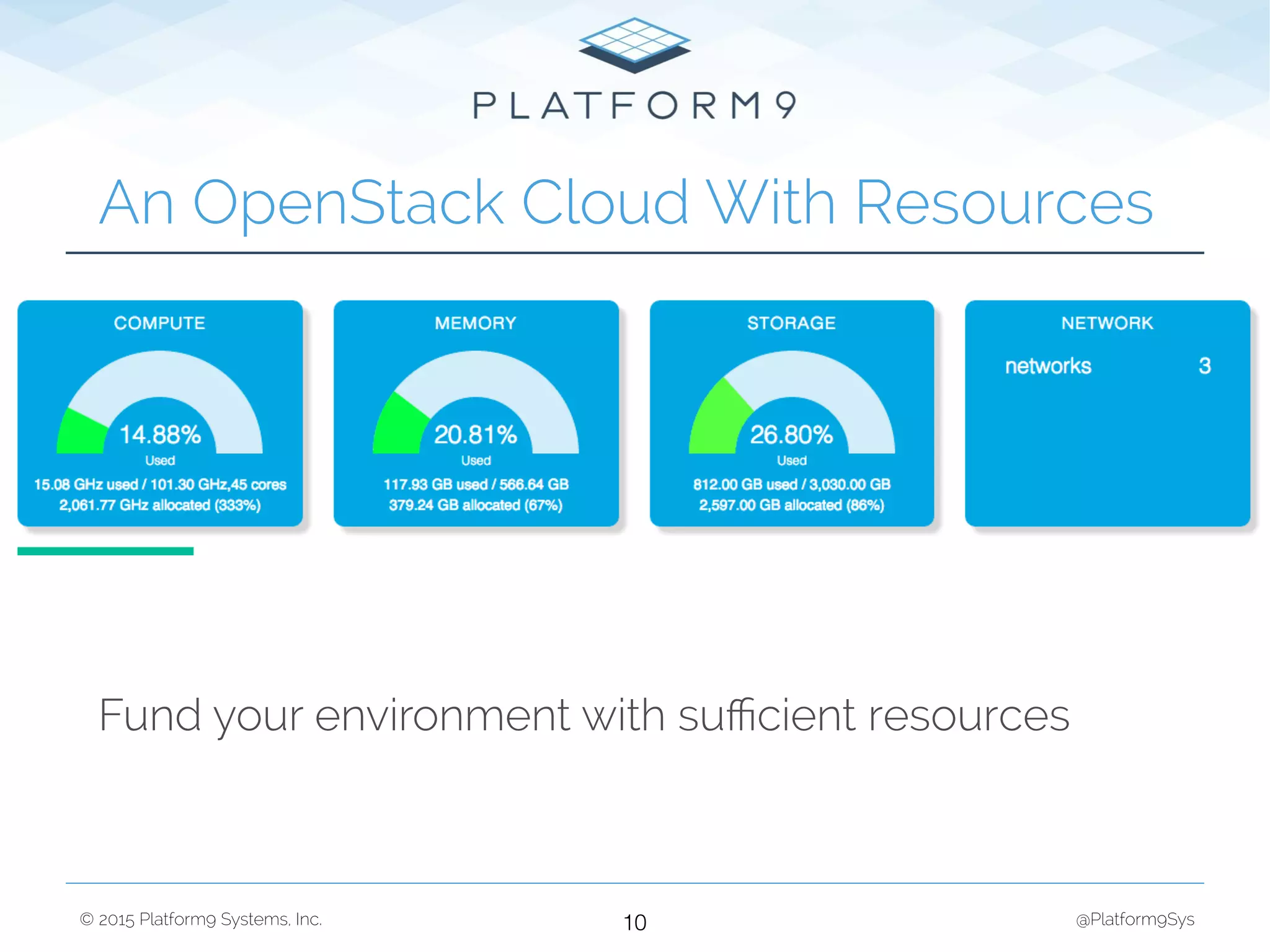
Task: Open the MEMORY resource card header
Action: (476, 323)
